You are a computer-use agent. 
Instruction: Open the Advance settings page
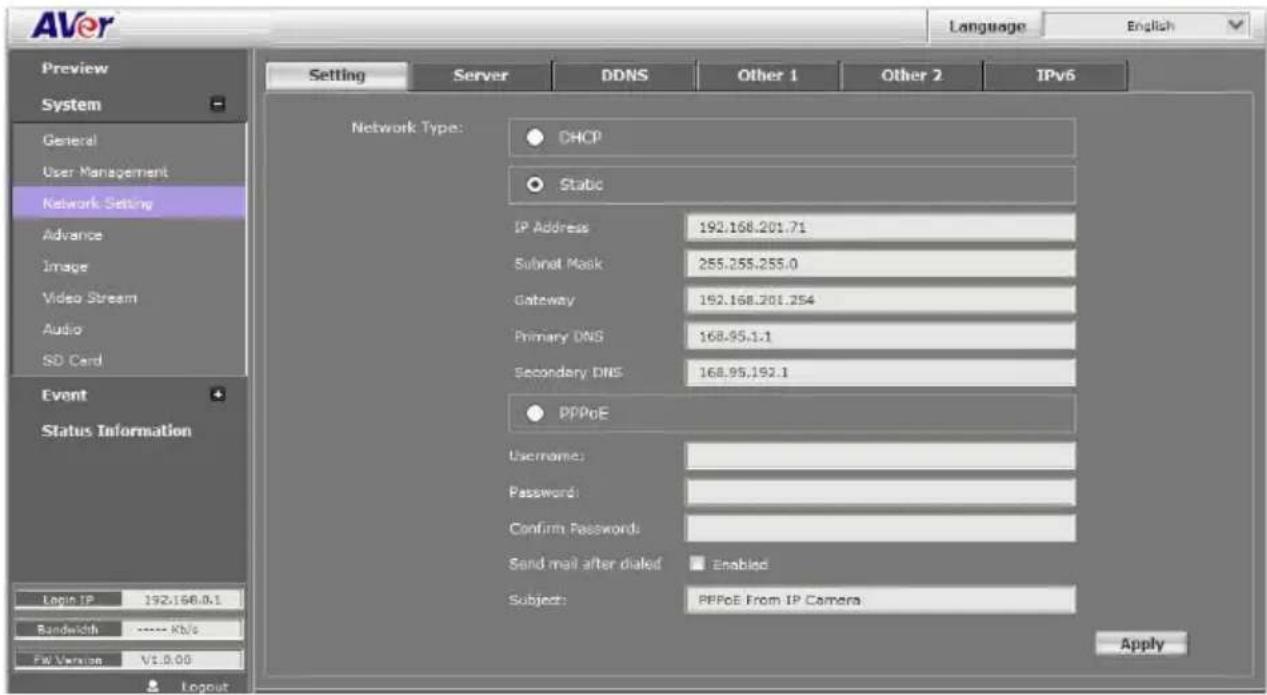point(72,235)
